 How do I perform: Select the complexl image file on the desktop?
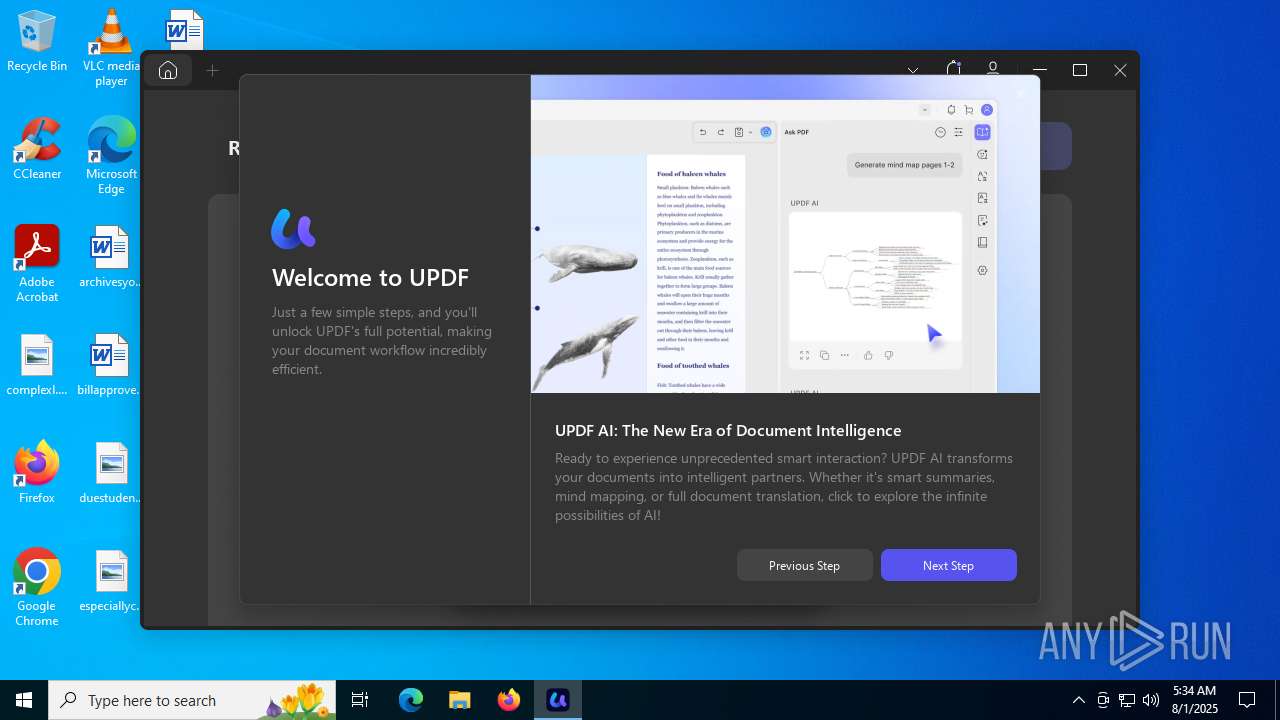pyautogui.click(x=37, y=365)
